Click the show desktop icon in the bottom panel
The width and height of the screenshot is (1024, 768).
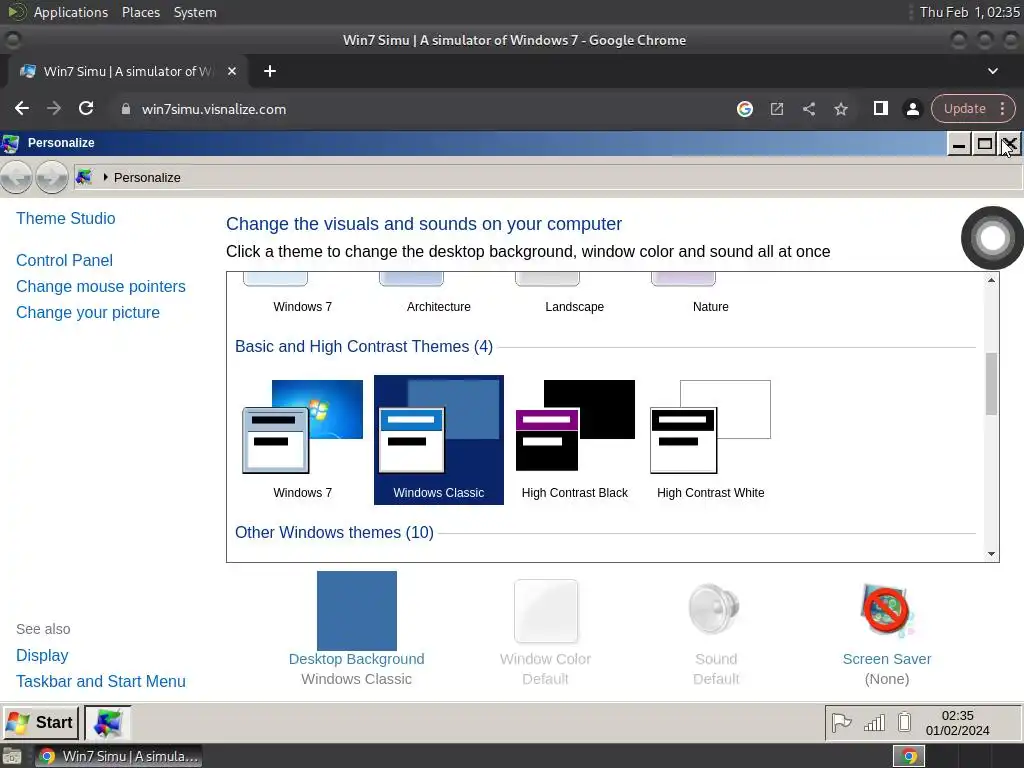click(x=12, y=757)
